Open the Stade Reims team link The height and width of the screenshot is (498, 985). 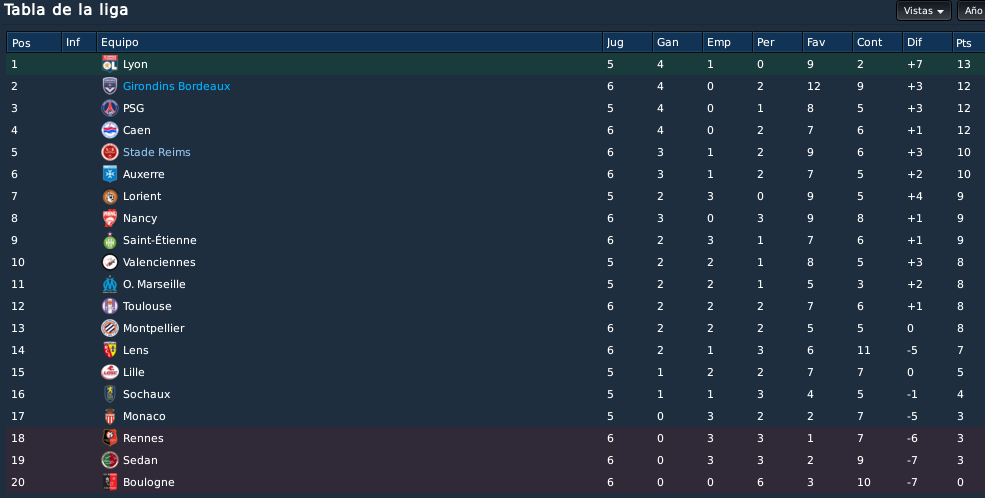[x=156, y=152]
